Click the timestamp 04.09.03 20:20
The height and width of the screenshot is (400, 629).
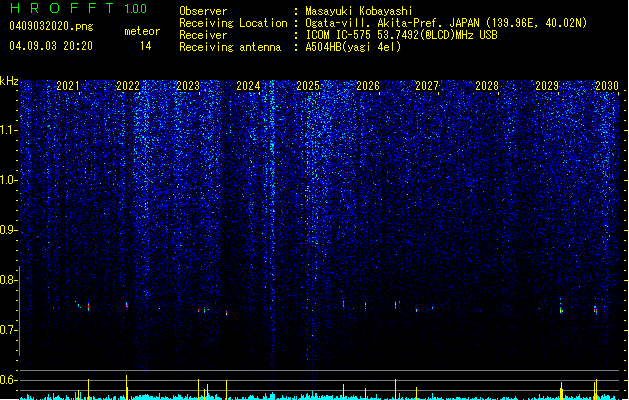51,46
